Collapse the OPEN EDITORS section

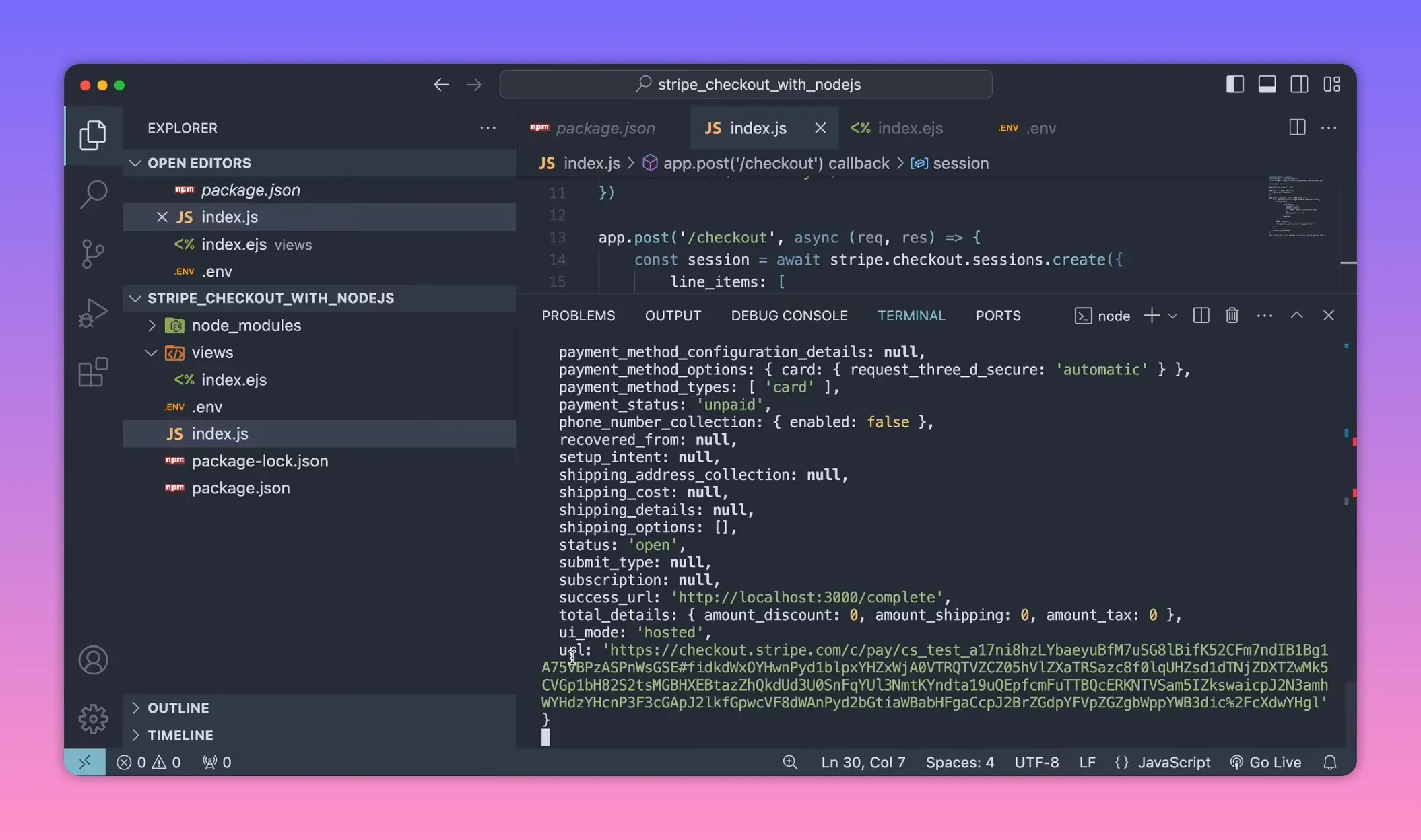click(x=135, y=162)
